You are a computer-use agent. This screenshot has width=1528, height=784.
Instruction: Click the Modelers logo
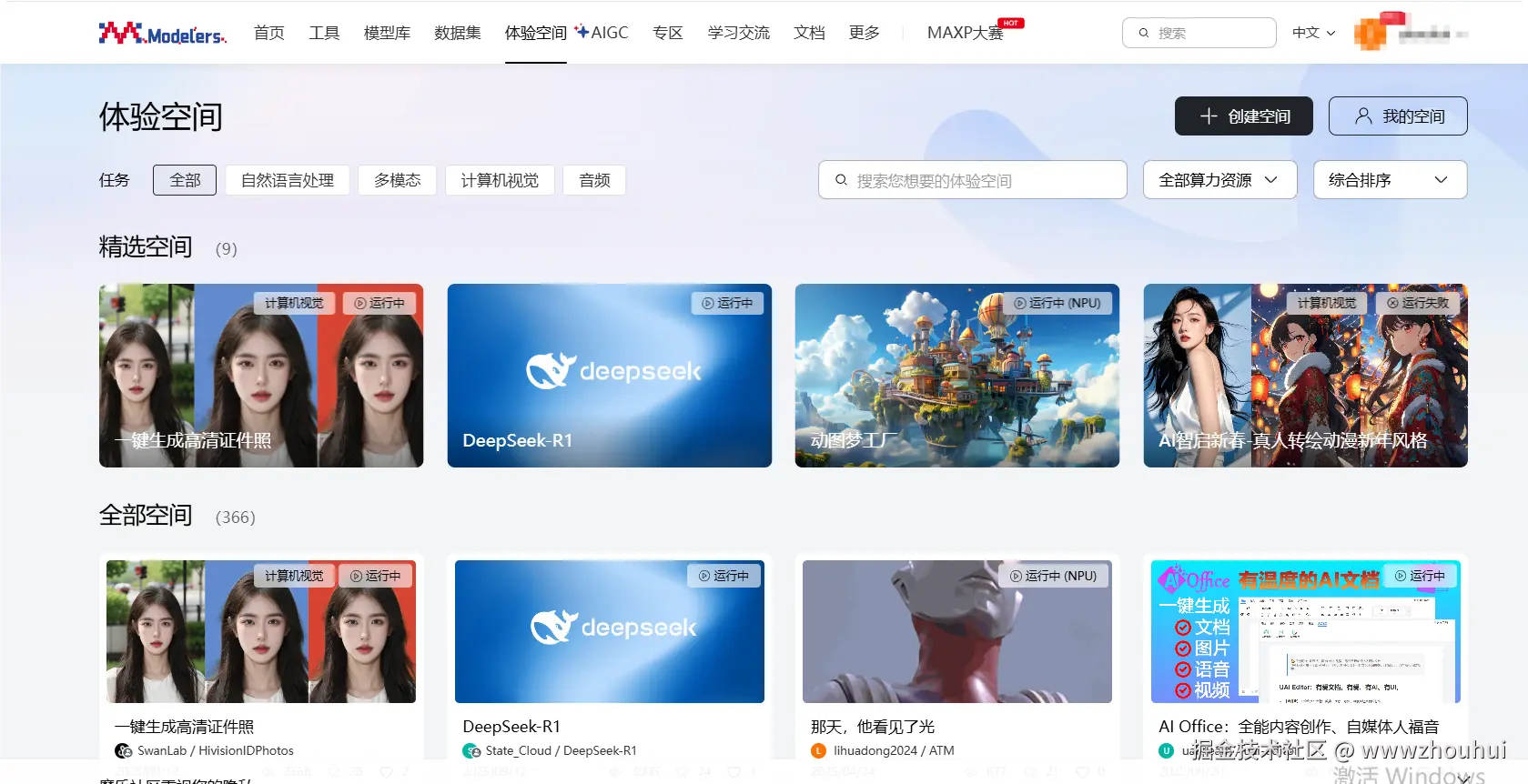coord(163,34)
